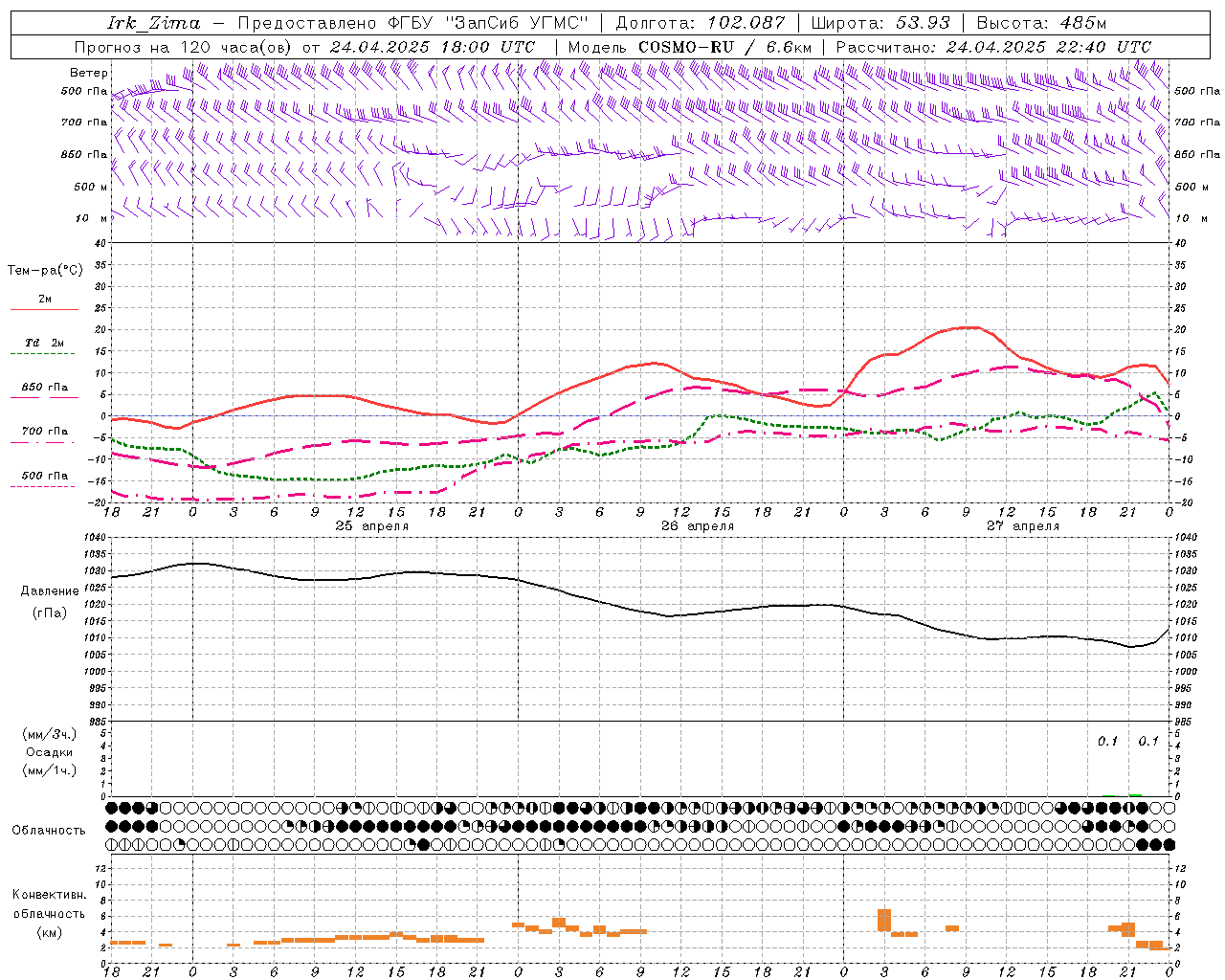The image size is (1225, 980).
Task: Click the '(мм/3ч.)' precipitation unit label
Action: (50, 734)
